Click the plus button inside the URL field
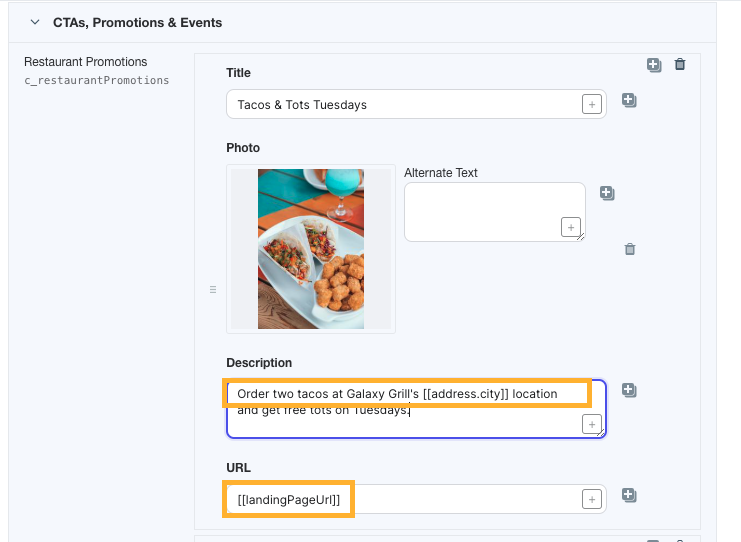Viewport: 741px width, 542px height. tap(592, 499)
